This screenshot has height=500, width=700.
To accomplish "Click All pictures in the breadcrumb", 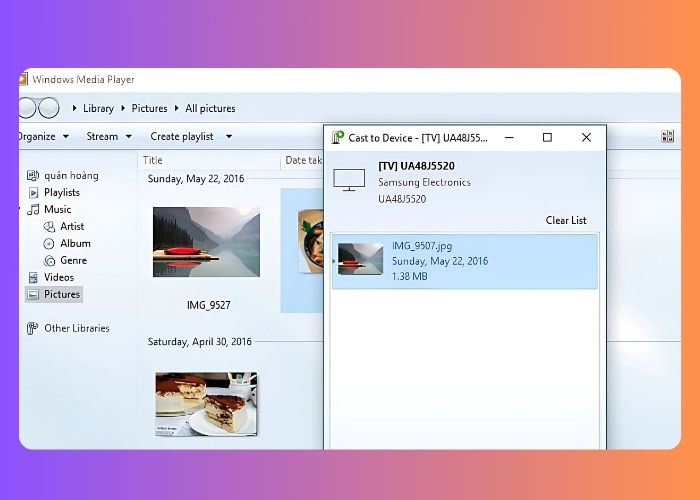I will tap(210, 108).
